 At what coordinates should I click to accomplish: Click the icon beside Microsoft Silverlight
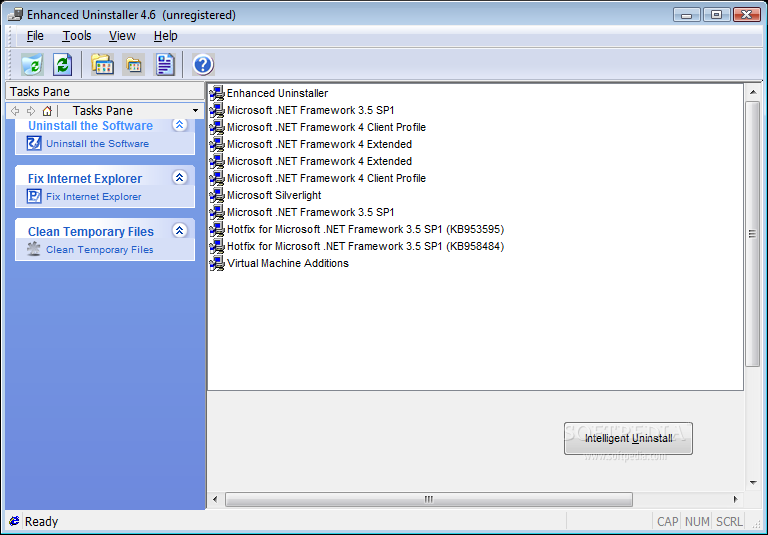[217, 195]
